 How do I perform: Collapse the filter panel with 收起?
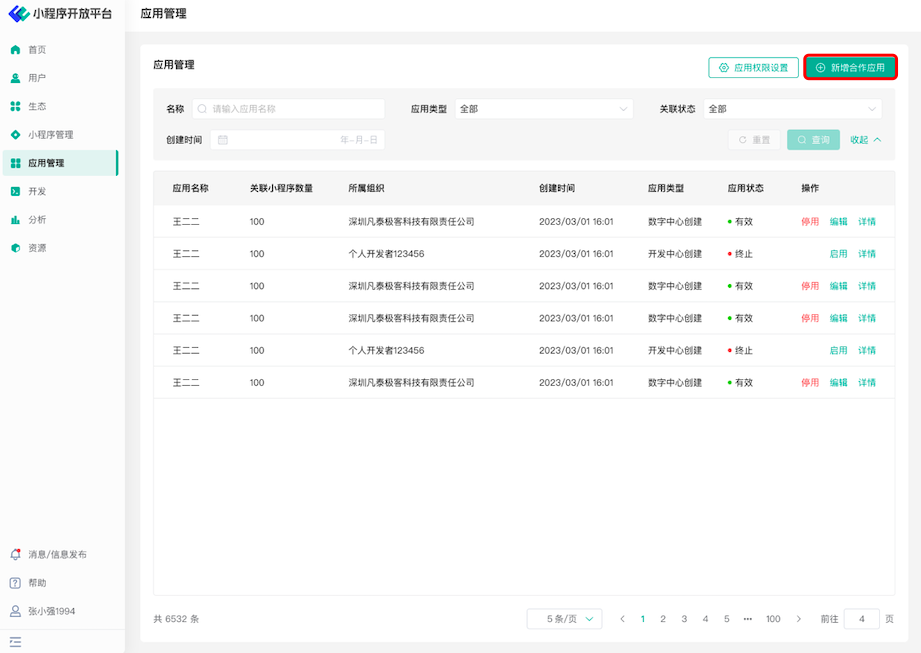[865, 140]
